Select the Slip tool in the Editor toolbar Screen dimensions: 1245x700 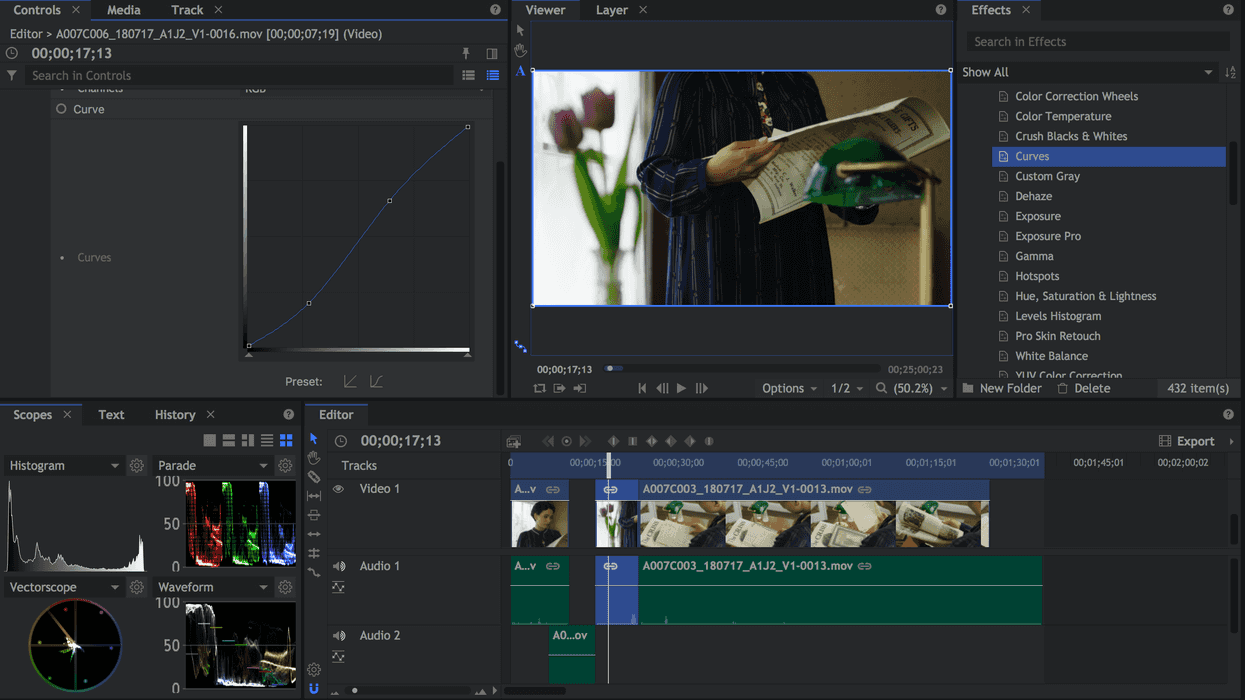click(x=314, y=496)
